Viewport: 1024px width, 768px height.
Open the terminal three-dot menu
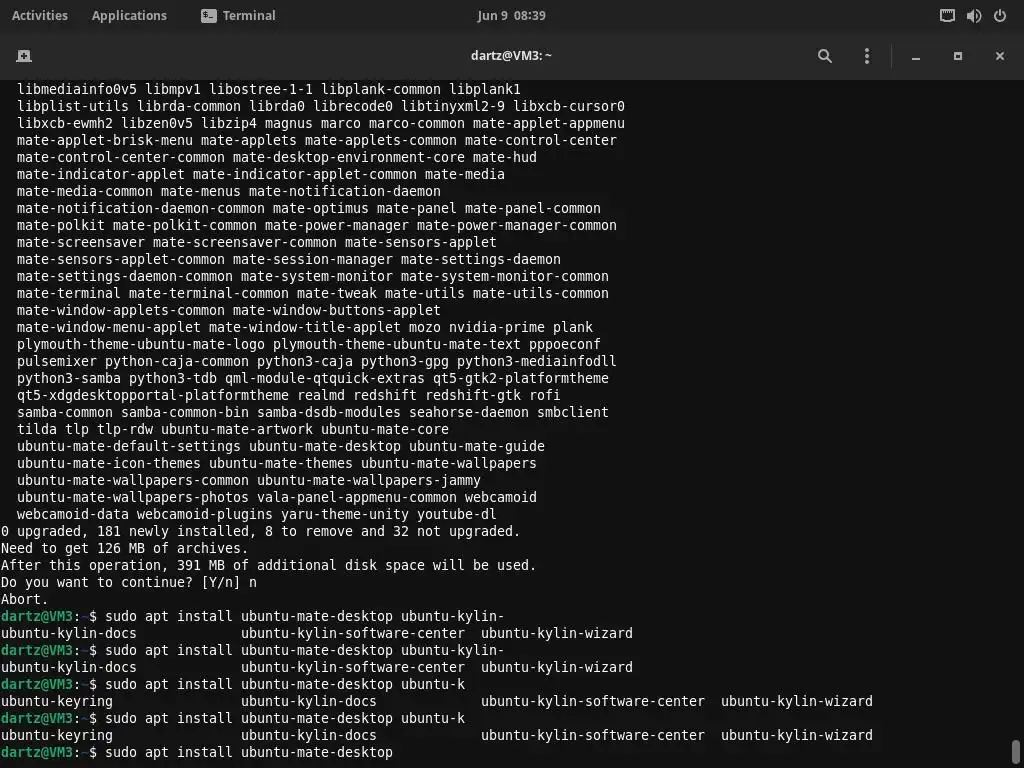tap(867, 56)
